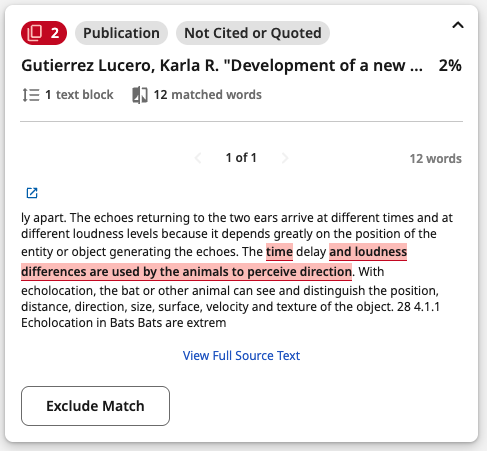Open View Full Source Text link
The height and width of the screenshot is (451, 487).
pos(241,356)
